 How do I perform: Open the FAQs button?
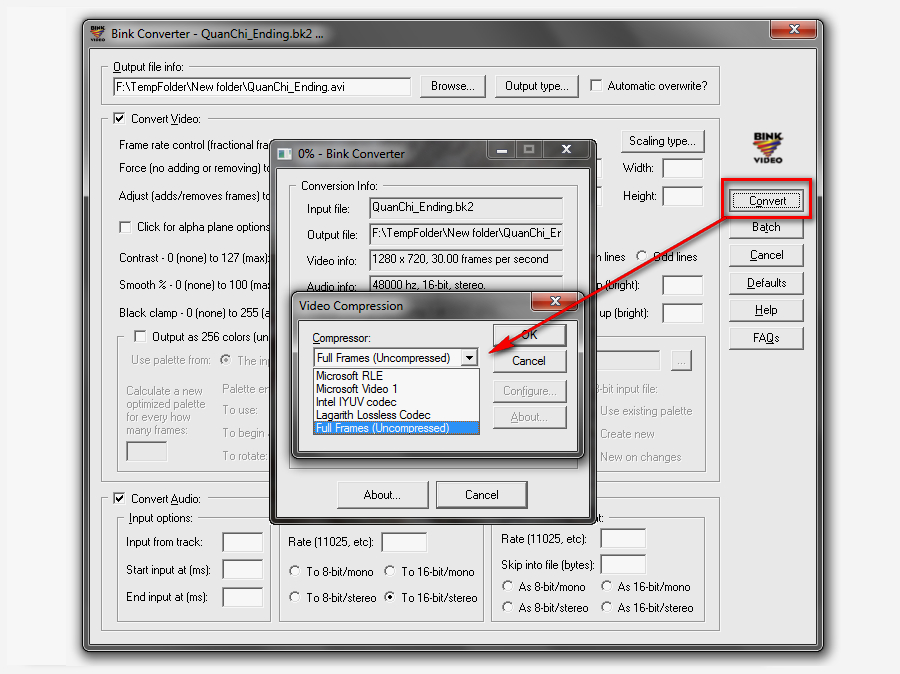(766, 338)
